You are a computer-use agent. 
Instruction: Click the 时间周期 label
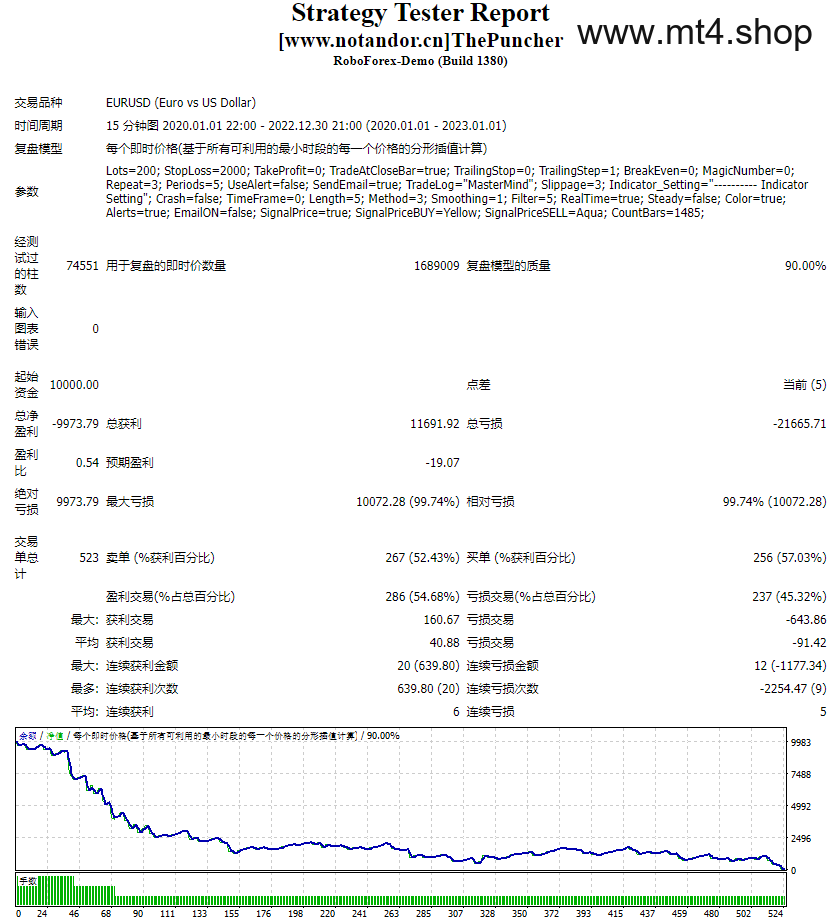pos(38,126)
